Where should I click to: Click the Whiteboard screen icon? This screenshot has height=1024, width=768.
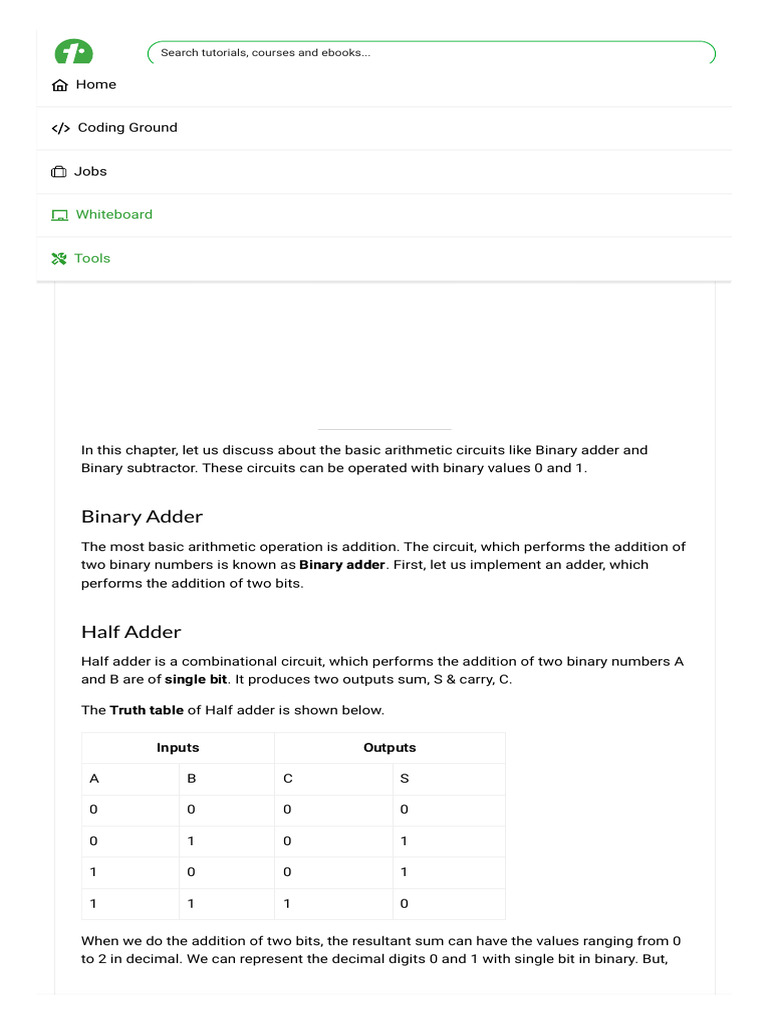pos(60,215)
